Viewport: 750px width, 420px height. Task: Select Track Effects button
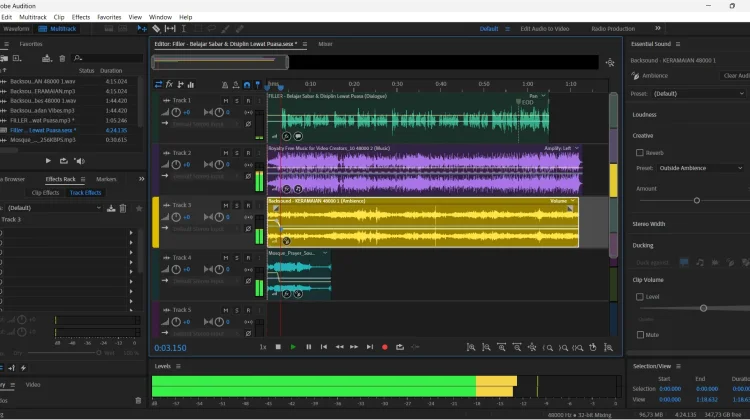[x=85, y=193]
